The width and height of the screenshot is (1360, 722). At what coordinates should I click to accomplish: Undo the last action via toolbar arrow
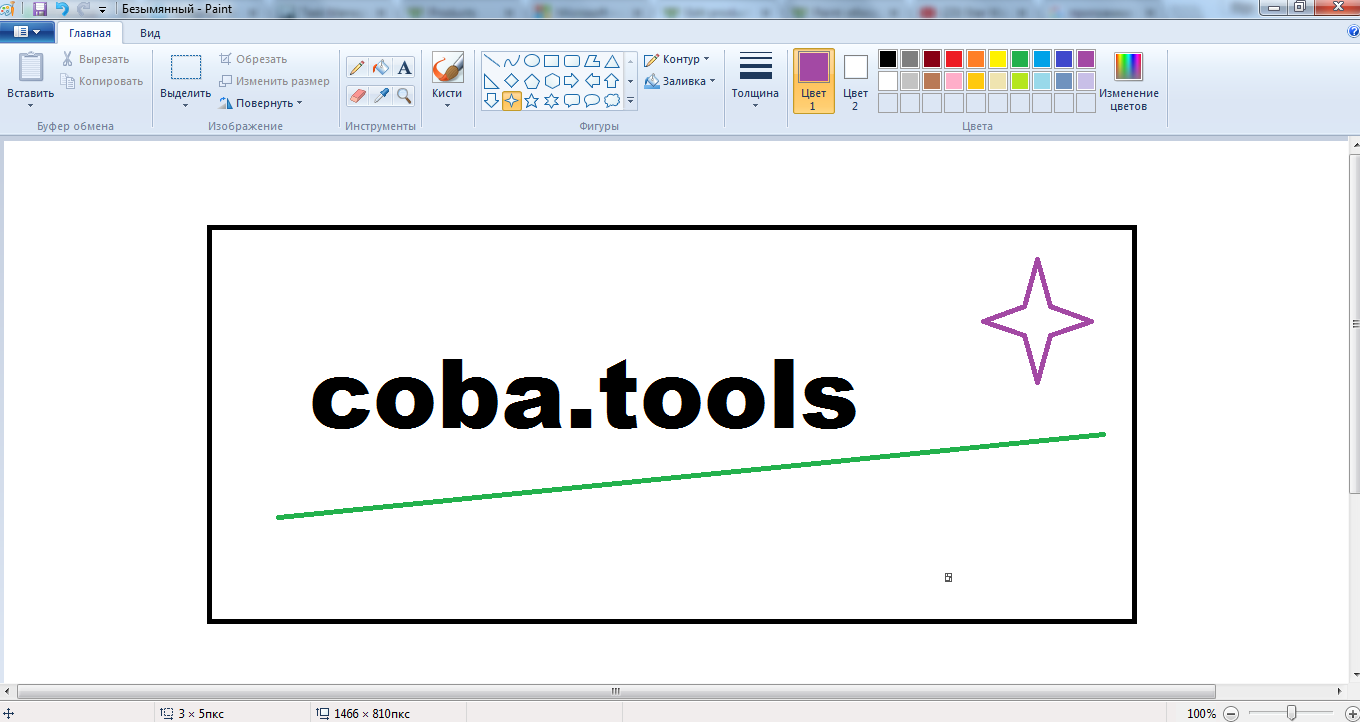[61, 8]
